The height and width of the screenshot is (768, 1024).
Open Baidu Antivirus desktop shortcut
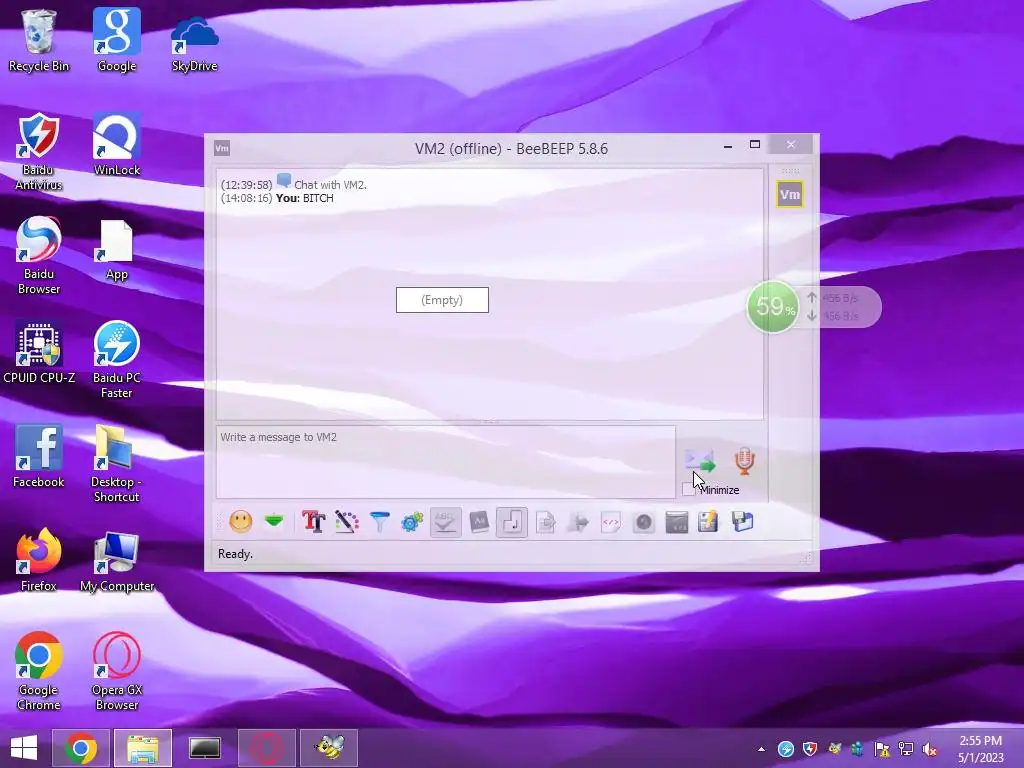click(39, 152)
